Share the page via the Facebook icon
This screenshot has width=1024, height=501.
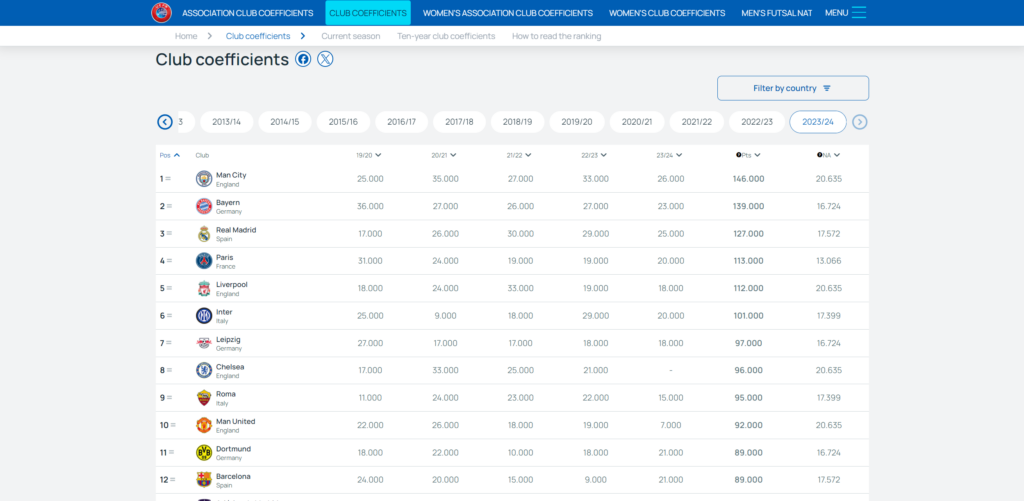pyautogui.click(x=303, y=59)
